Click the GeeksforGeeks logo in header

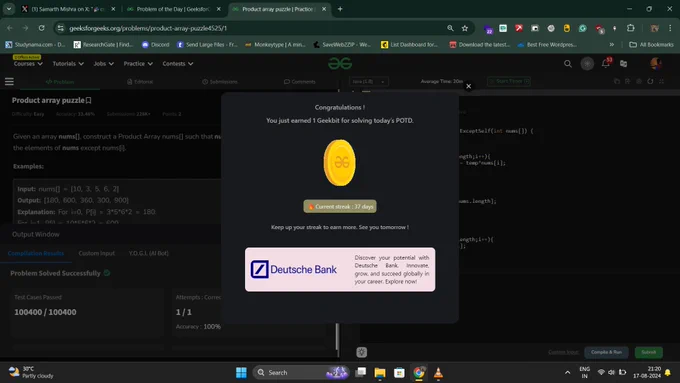[340, 64]
